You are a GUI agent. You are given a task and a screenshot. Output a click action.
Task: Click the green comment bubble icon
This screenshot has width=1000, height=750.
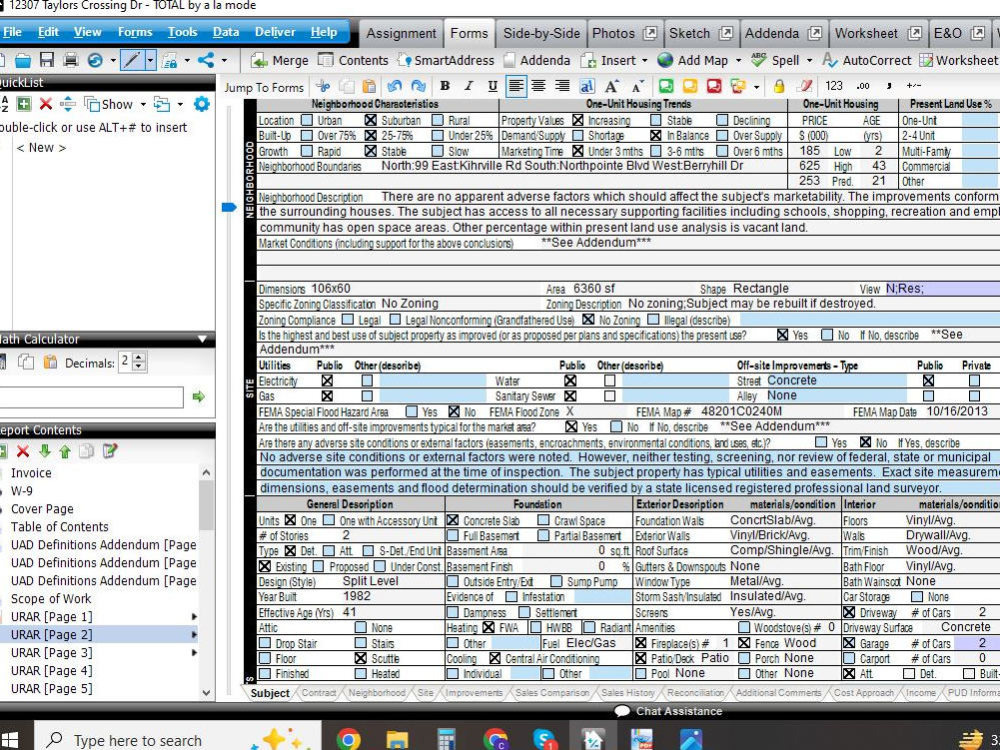pyautogui.click(x=666, y=86)
